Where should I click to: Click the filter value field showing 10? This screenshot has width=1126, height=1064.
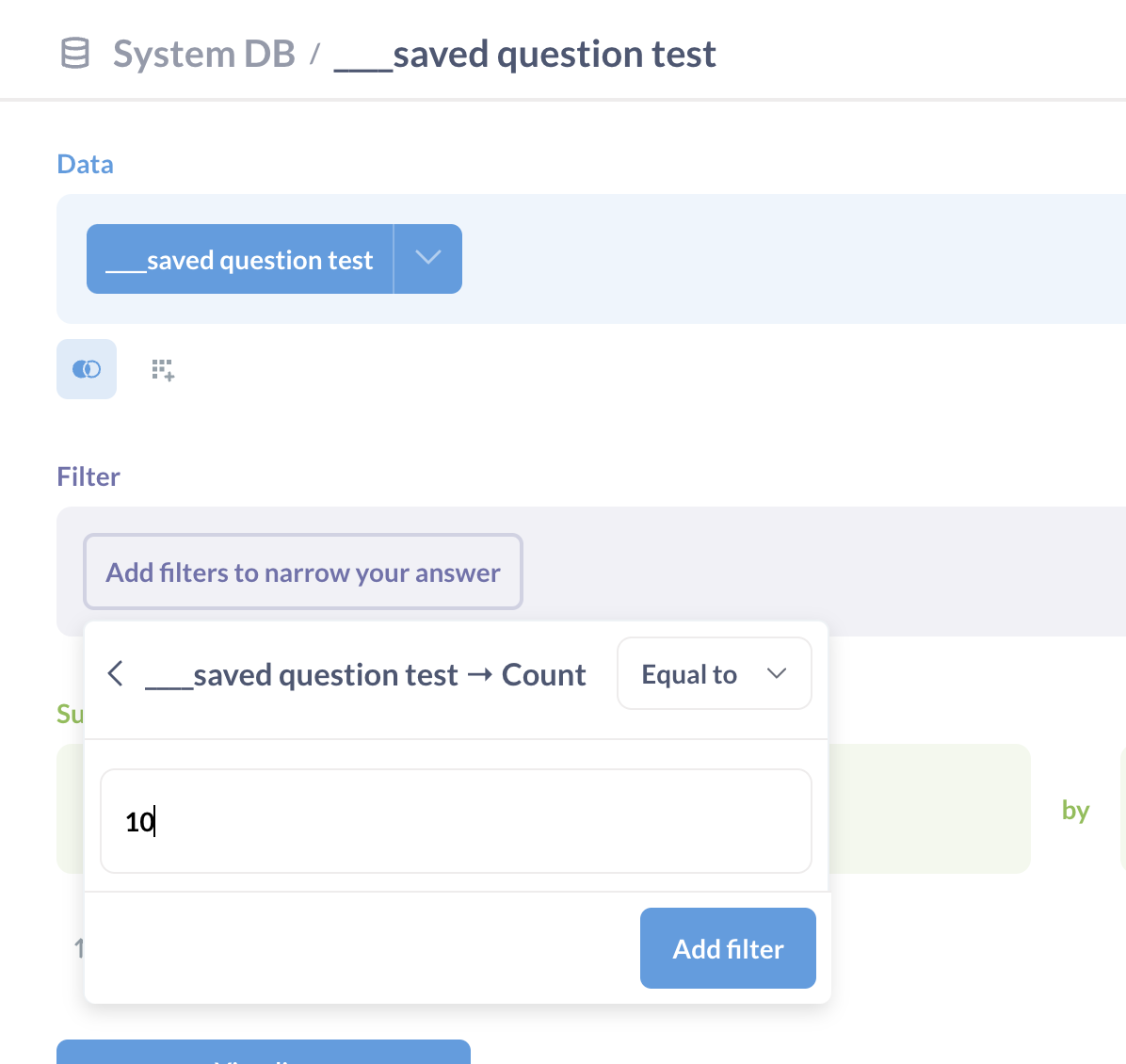[x=456, y=820]
